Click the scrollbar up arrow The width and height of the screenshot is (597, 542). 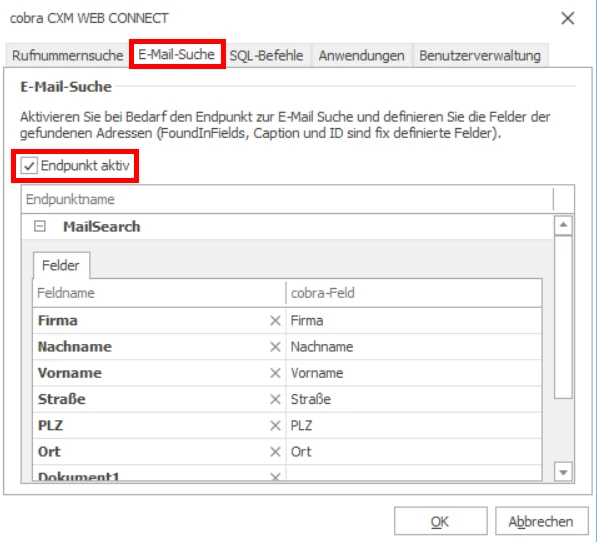[563, 225]
